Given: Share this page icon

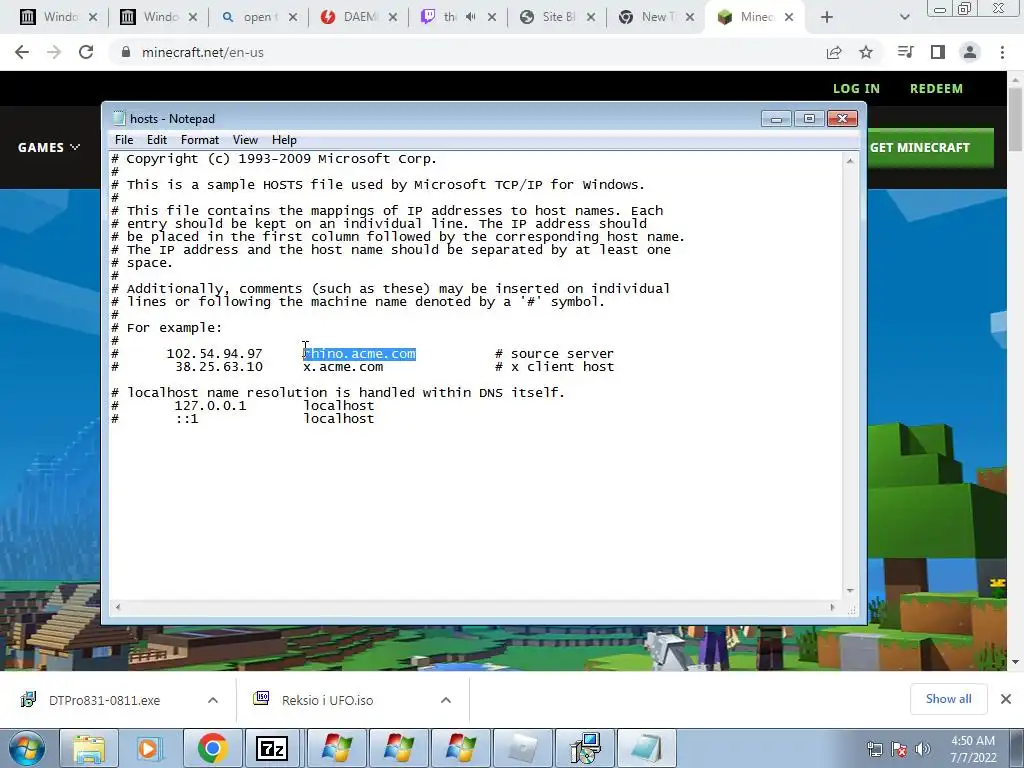Looking at the screenshot, I should tap(834, 52).
